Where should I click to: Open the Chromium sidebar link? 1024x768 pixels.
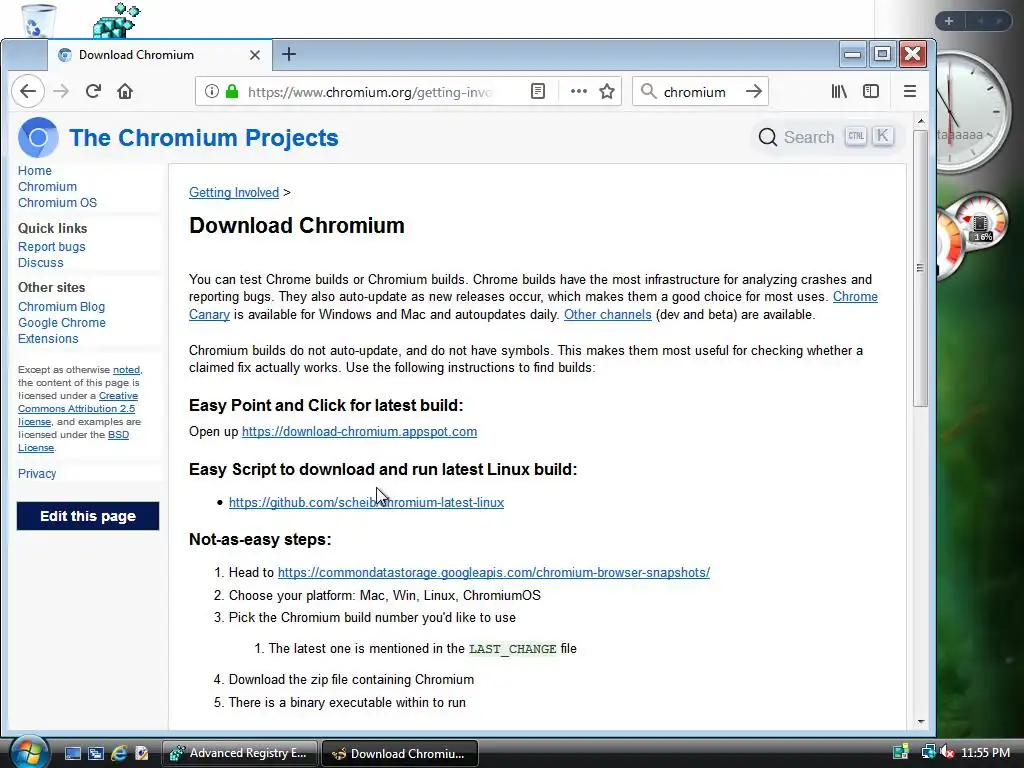[47, 187]
